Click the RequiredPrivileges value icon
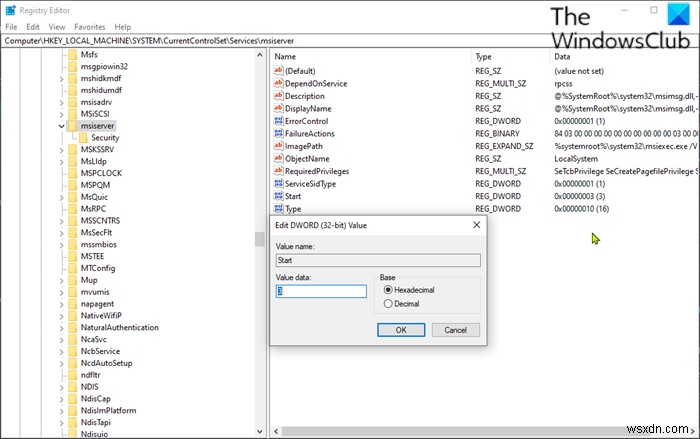 [x=279, y=171]
